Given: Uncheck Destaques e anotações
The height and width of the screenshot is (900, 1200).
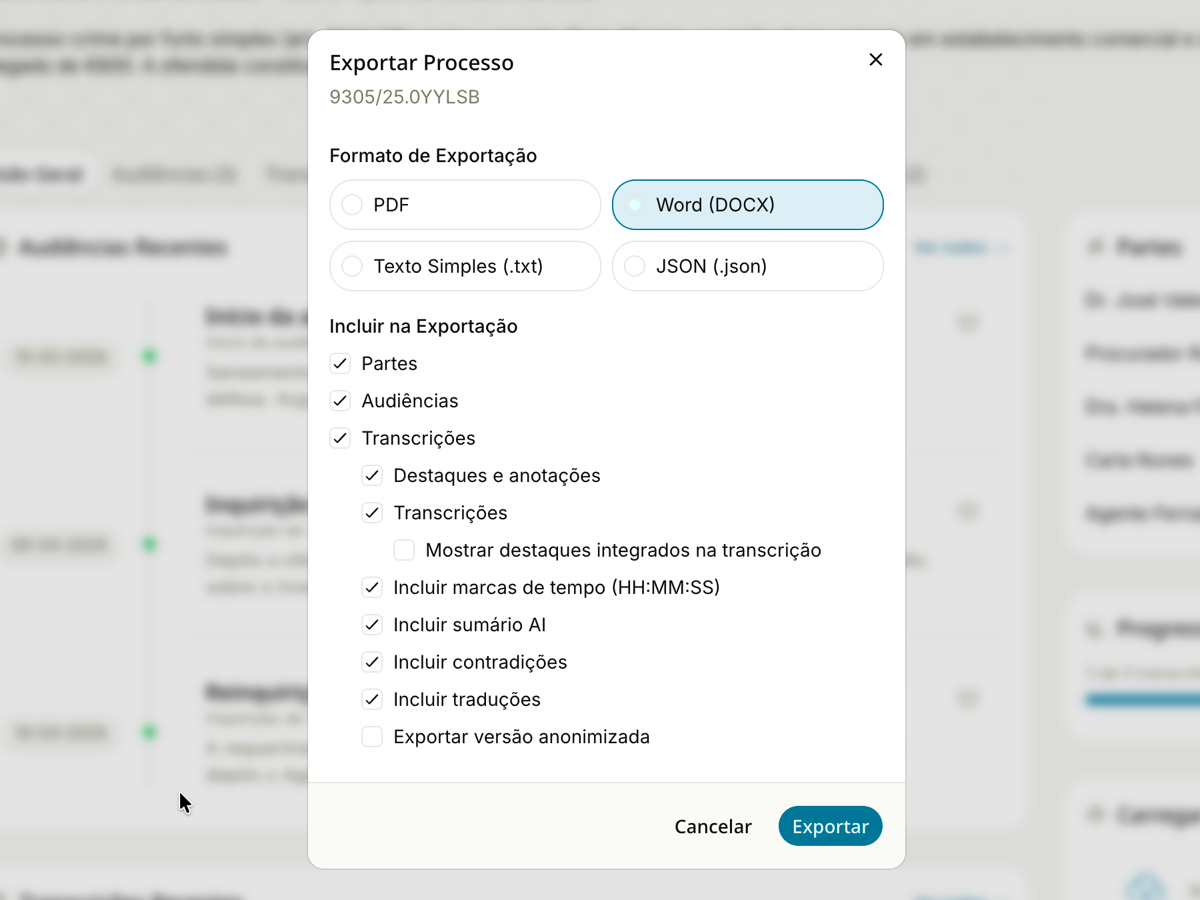Looking at the screenshot, I should (372, 475).
